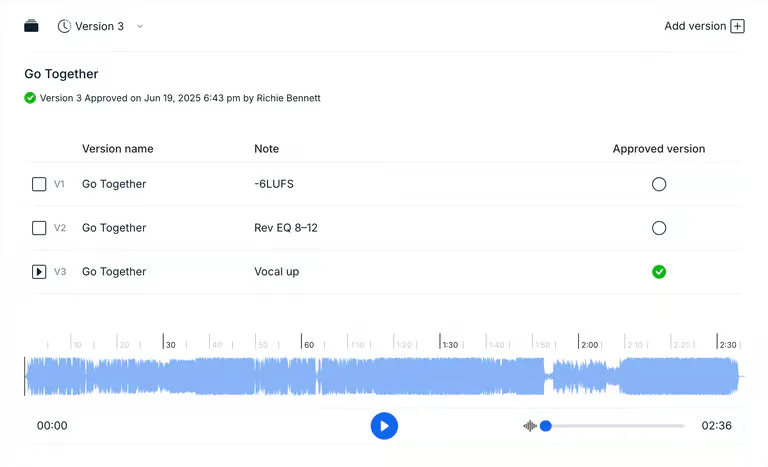The height and width of the screenshot is (467, 768).
Task: Click the -6LUFS note
Action: tap(274, 184)
